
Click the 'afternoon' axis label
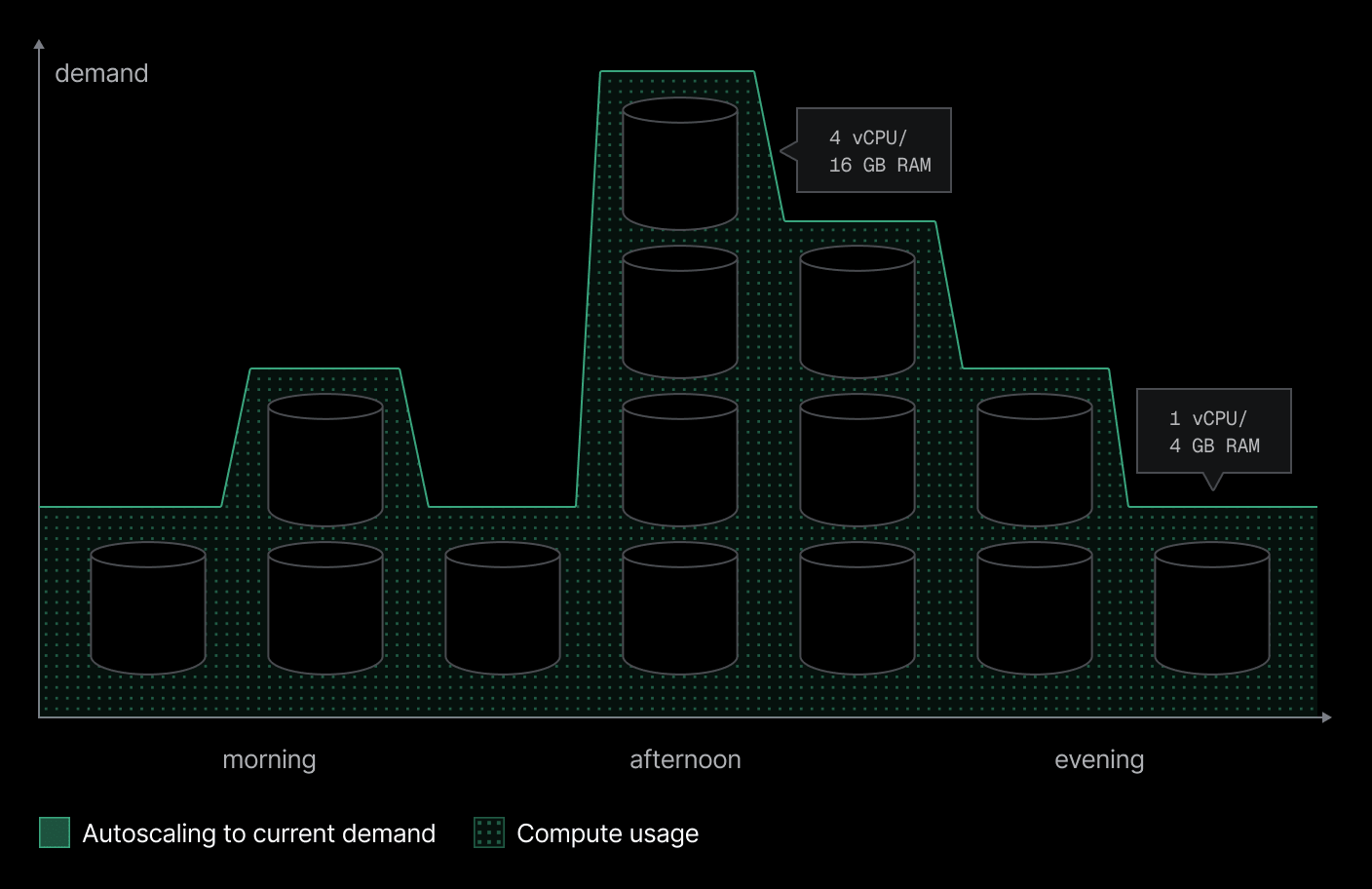[685, 759]
